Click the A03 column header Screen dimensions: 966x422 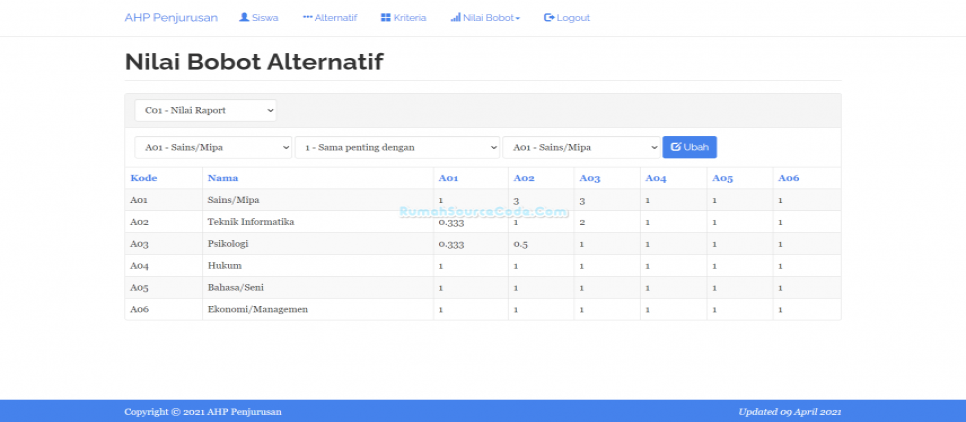[x=590, y=178]
